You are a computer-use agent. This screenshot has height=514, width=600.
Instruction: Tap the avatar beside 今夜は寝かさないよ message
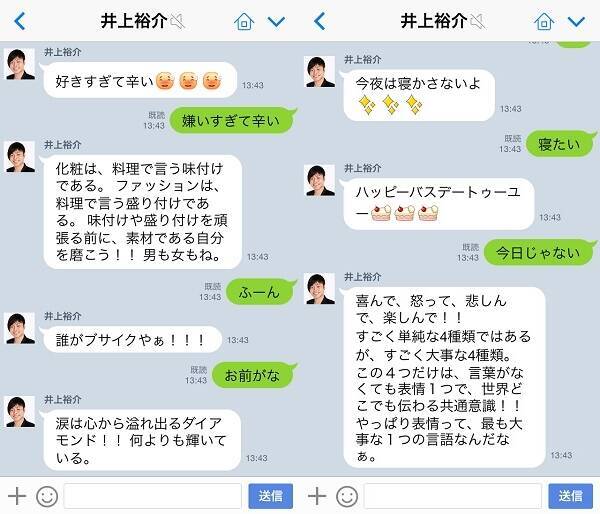point(320,72)
